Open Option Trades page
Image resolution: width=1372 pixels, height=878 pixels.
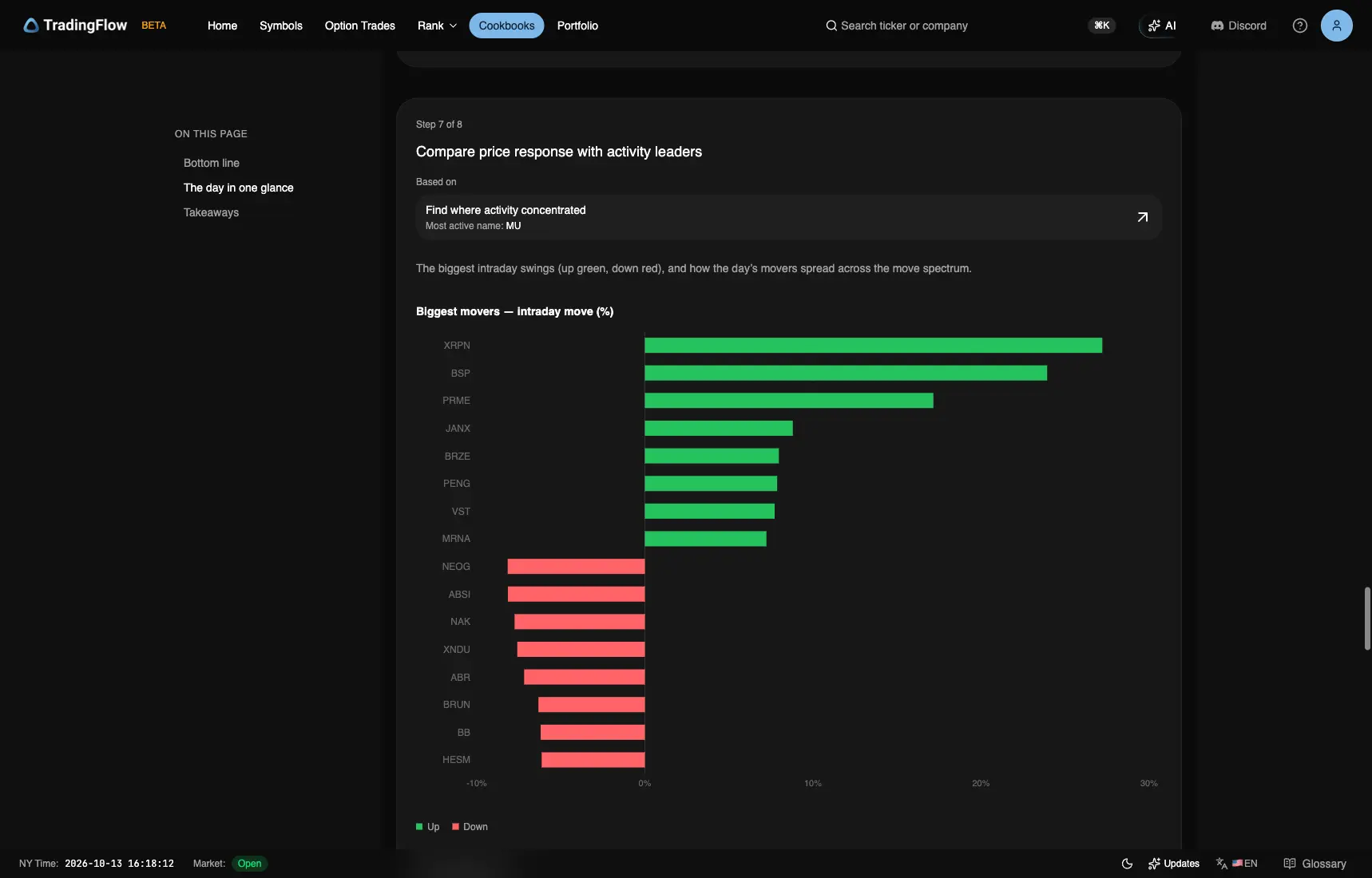(x=360, y=26)
